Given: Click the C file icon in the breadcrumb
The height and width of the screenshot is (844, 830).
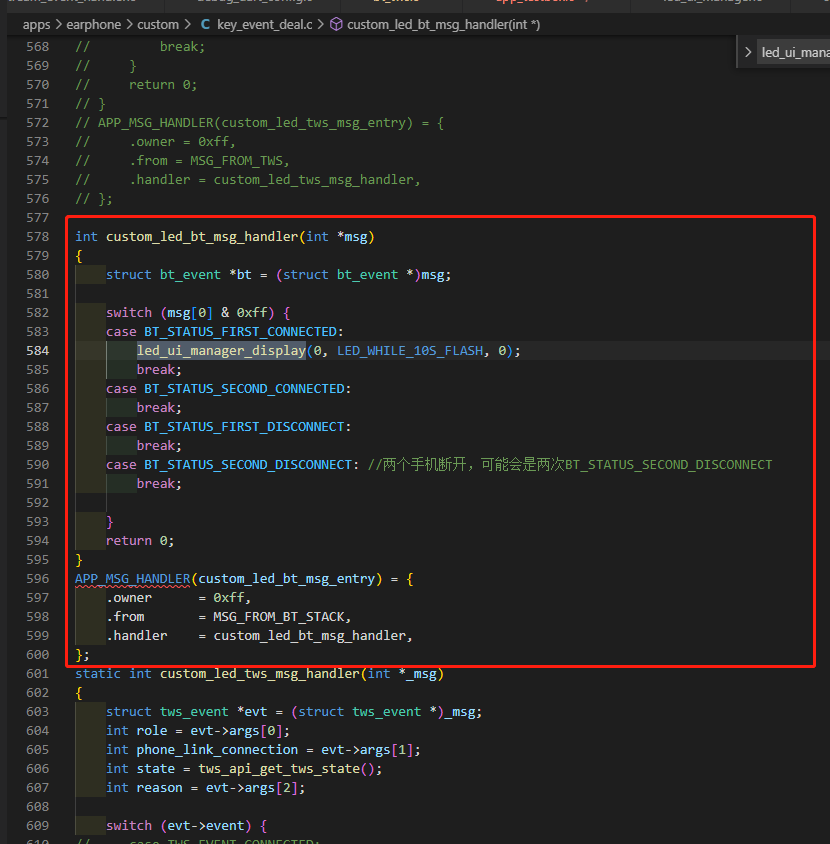Looking at the screenshot, I should (205, 25).
